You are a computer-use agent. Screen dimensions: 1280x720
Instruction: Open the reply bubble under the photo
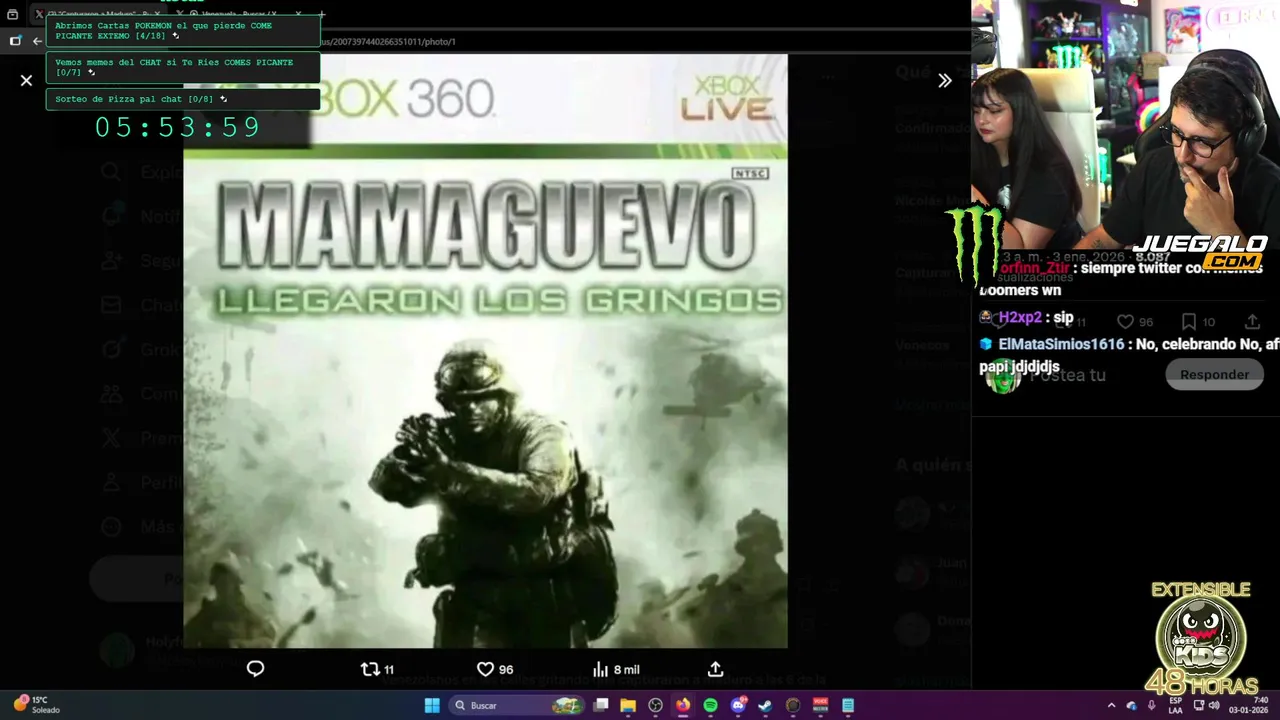tap(255, 669)
